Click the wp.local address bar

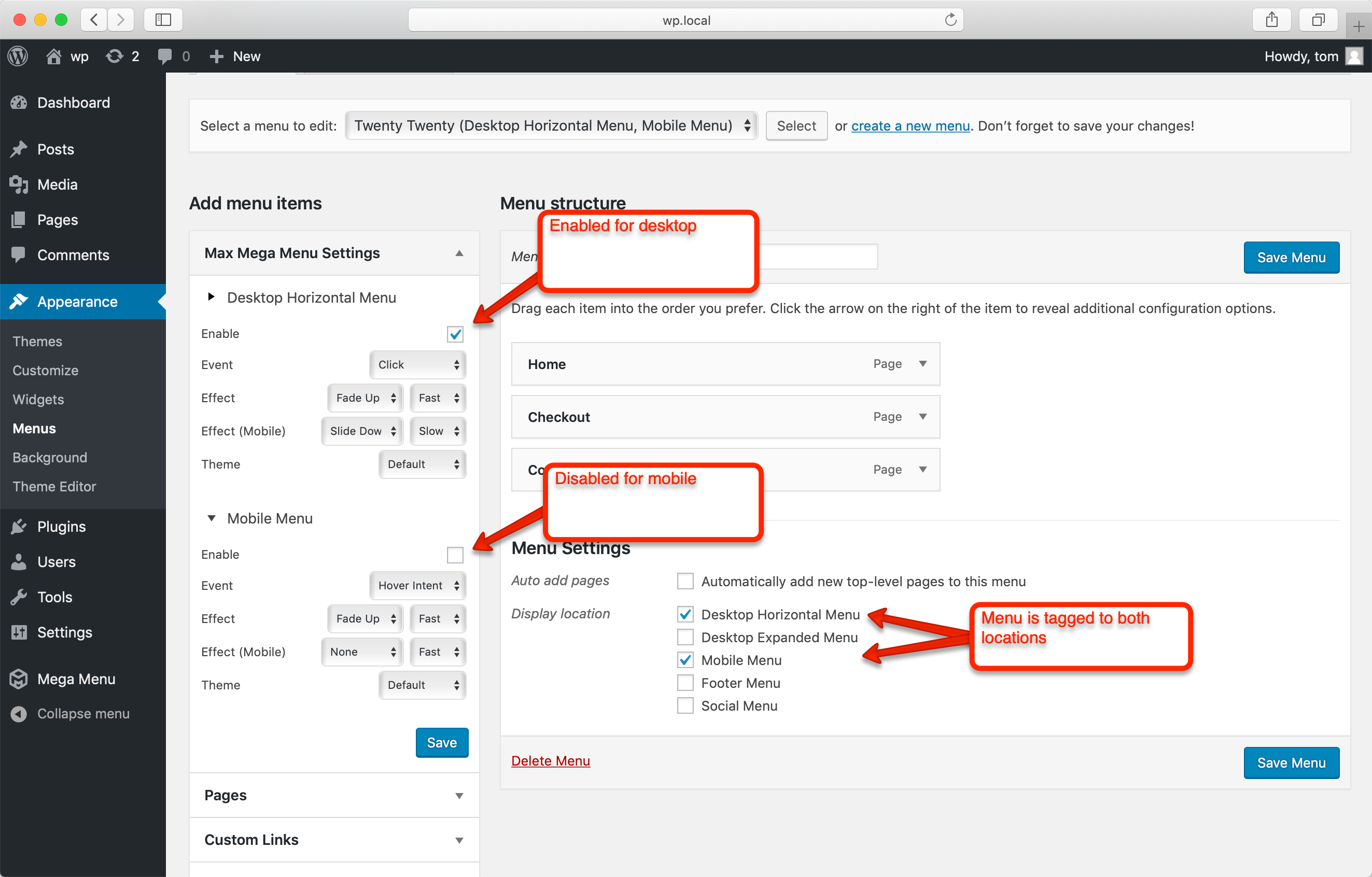point(685,20)
